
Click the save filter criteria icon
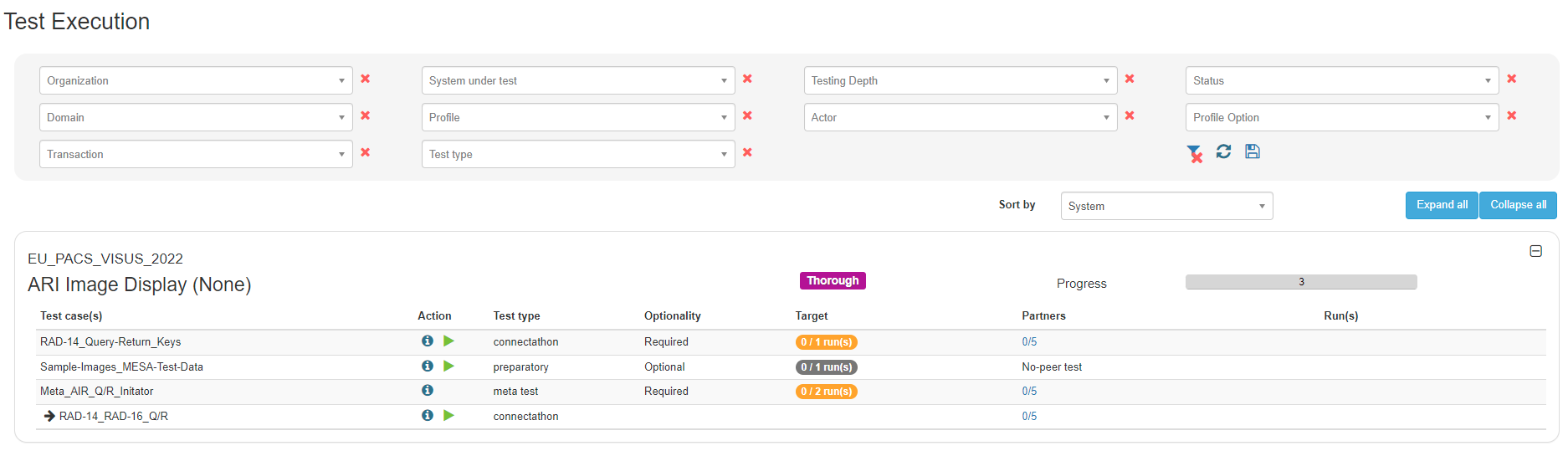(x=1252, y=151)
